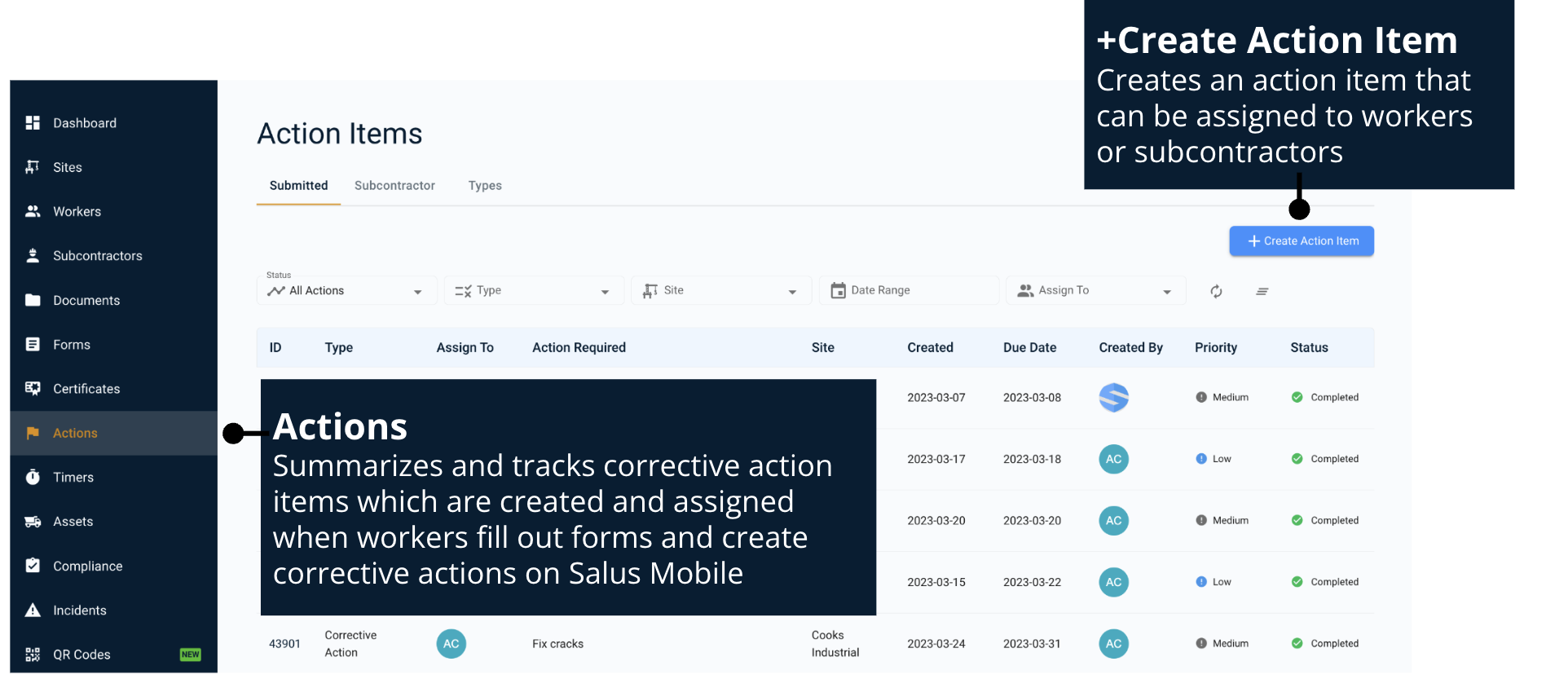This screenshot has width=1568, height=688.
Task: Click the Timers stopwatch icon
Action: pos(33,477)
